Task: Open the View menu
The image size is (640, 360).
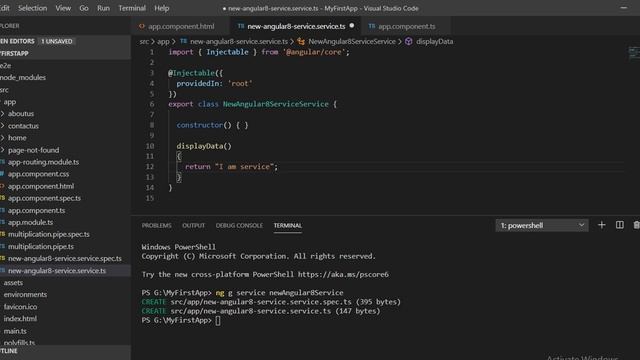Action: [63, 8]
